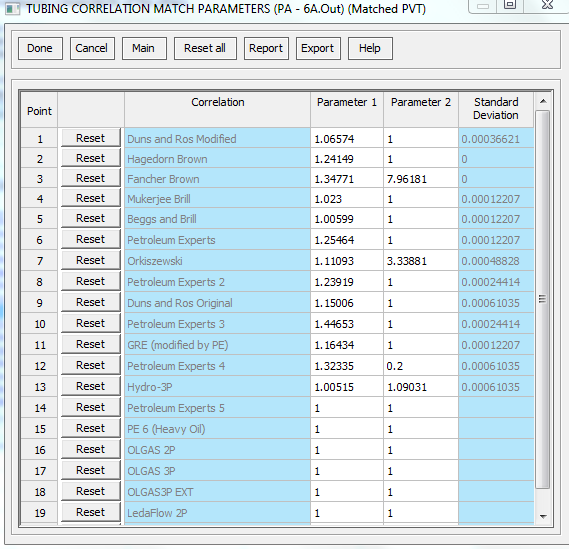
Task: Edit Parameter 1 value 1.00599
Action: pos(347,219)
